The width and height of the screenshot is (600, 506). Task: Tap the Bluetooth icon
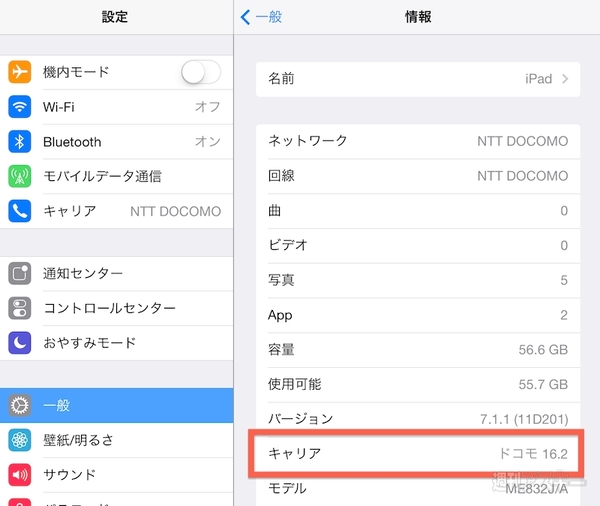tap(20, 142)
